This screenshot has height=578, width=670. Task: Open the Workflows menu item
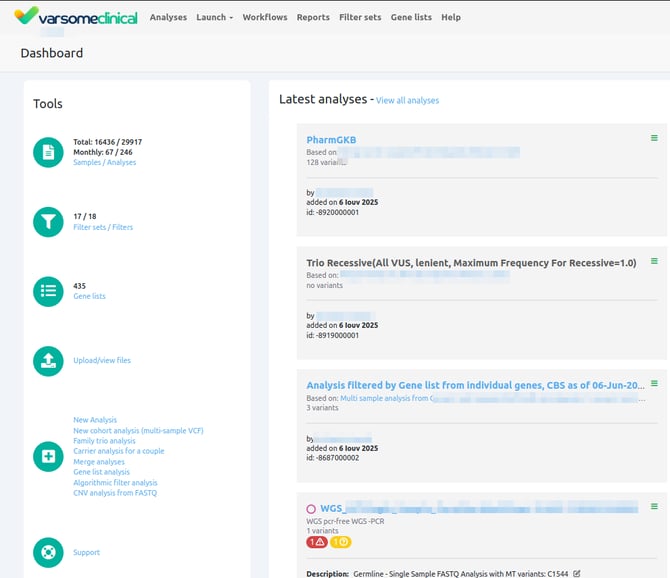265,17
